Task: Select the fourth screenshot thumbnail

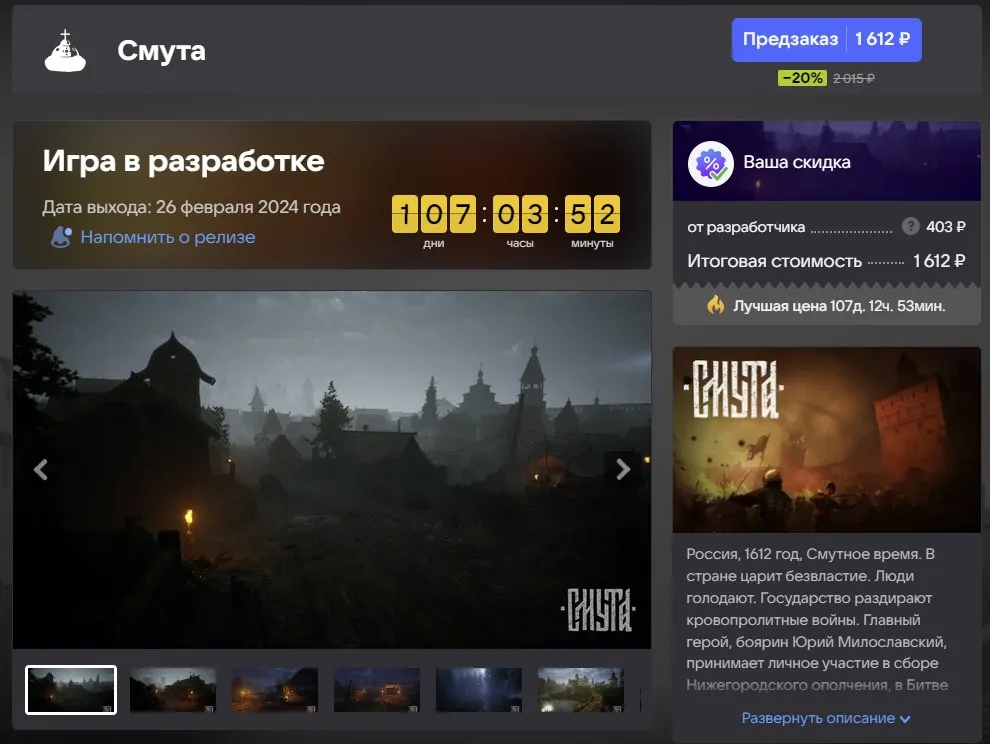Action: [x=377, y=690]
